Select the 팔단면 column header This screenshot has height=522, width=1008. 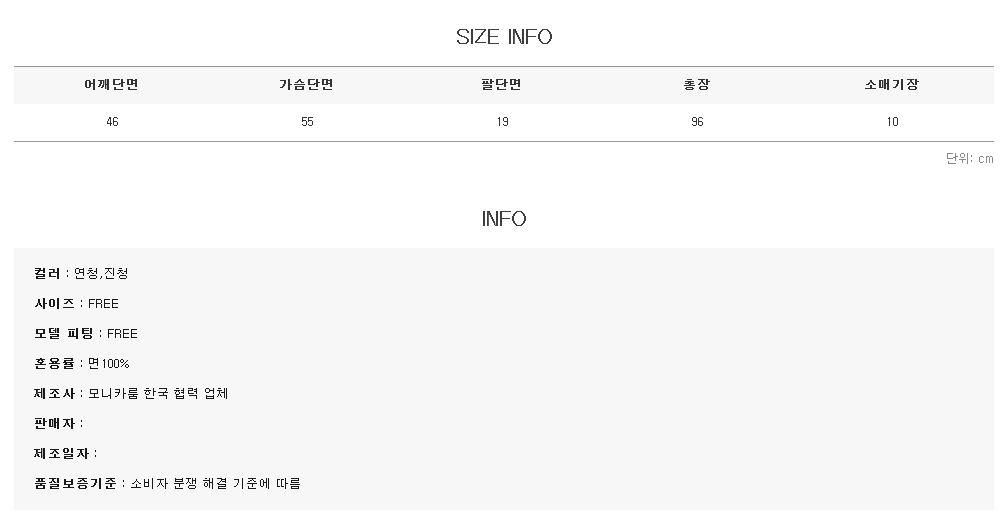click(x=501, y=85)
